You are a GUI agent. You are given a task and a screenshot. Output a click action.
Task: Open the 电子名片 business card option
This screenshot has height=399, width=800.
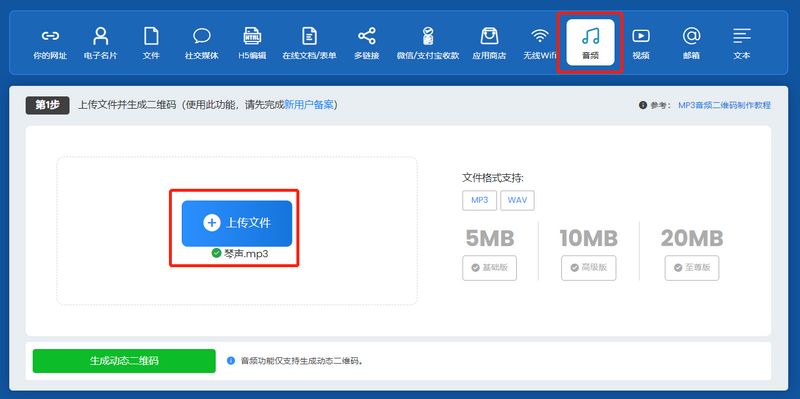[x=101, y=36]
